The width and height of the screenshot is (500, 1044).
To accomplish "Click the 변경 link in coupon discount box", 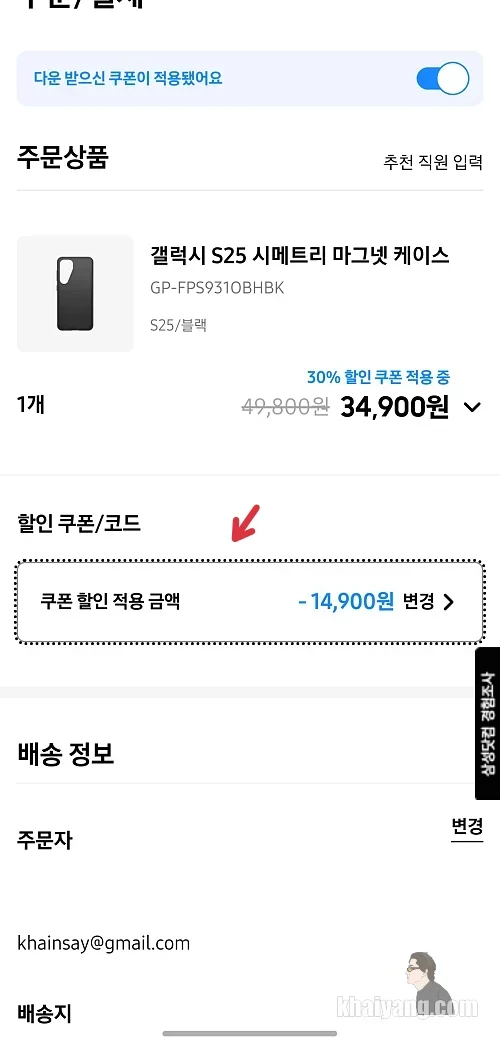I will coord(419,602).
